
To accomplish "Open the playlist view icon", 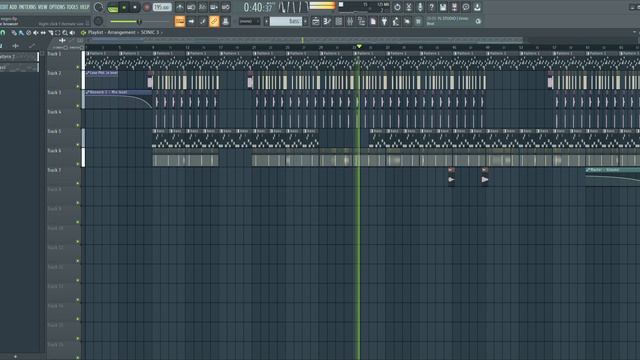I will tap(316, 21).
